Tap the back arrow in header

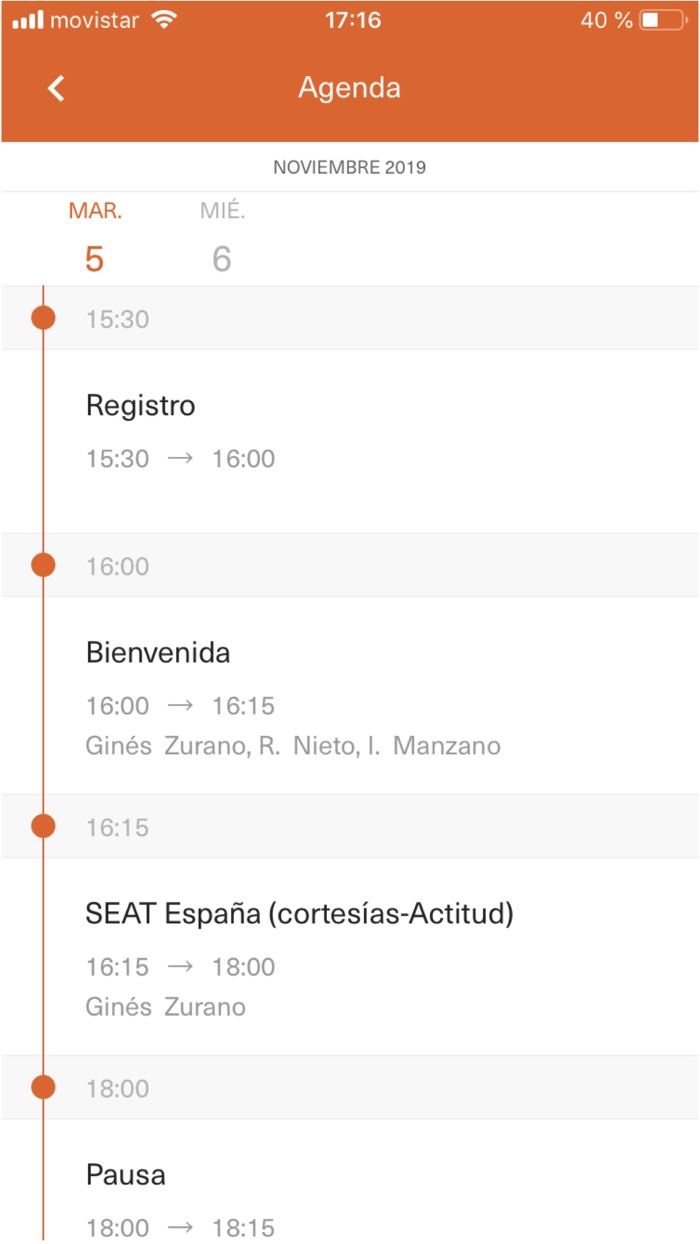(x=56, y=88)
